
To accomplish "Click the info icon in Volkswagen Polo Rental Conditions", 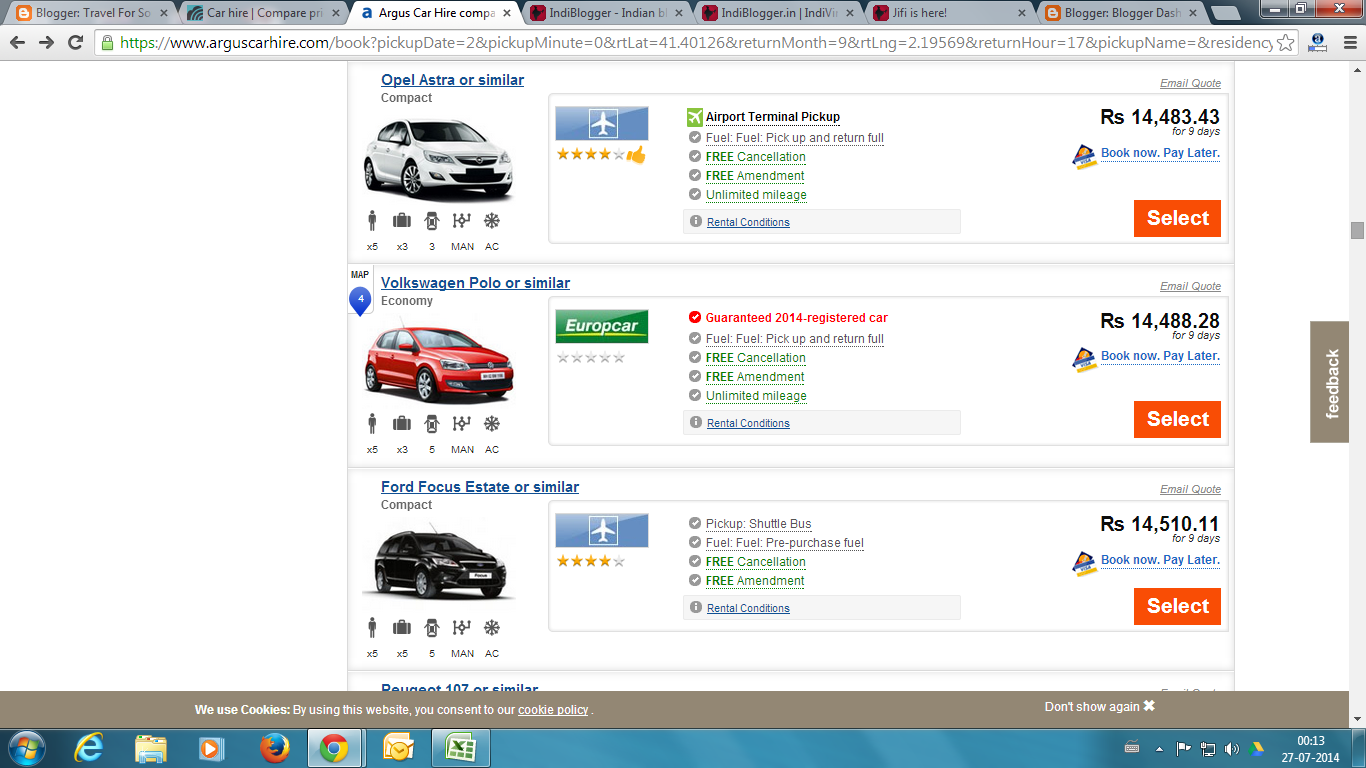I will tap(696, 422).
